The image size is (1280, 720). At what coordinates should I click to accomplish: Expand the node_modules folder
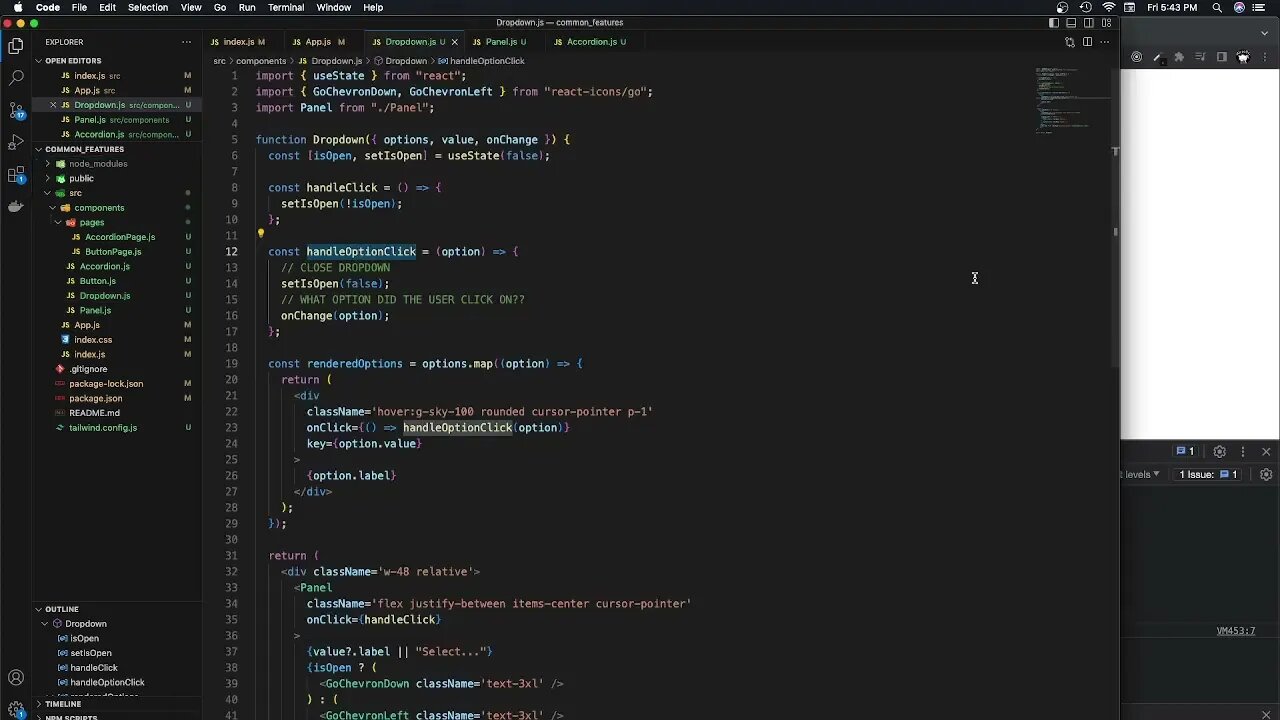(48, 164)
